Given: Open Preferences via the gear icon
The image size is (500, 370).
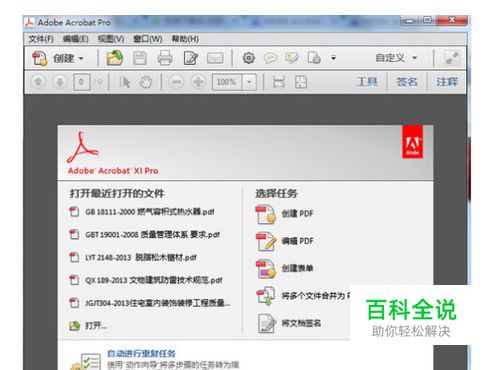Looking at the screenshot, I should (x=249, y=58).
